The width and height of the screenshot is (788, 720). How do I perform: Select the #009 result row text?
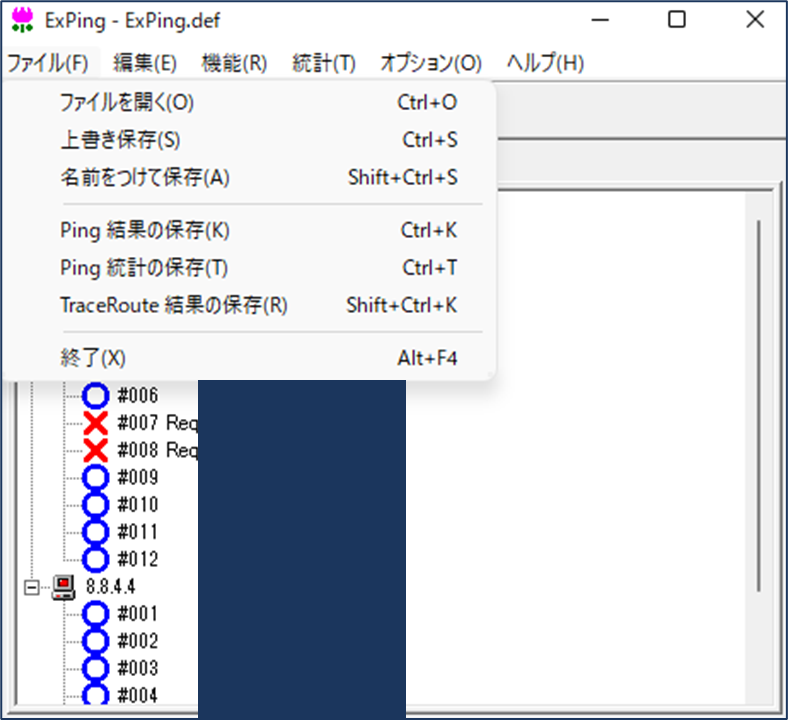(x=138, y=477)
